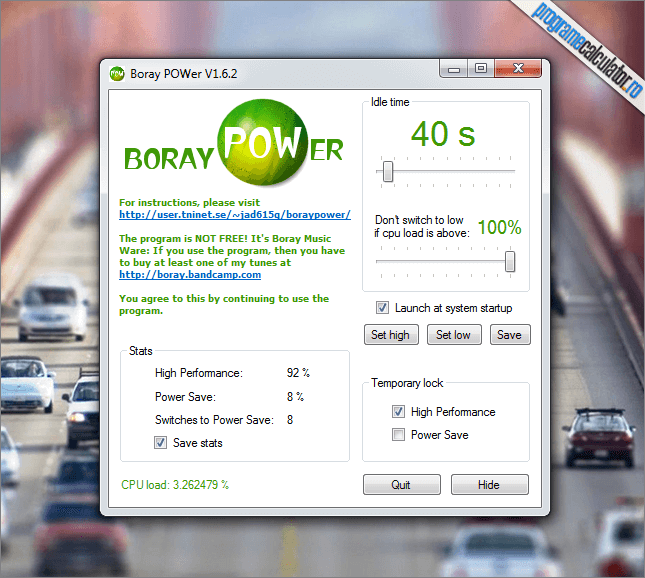Image resolution: width=645 pixels, height=578 pixels.
Task: Click the Set low button
Action: [x=454, y=334]
